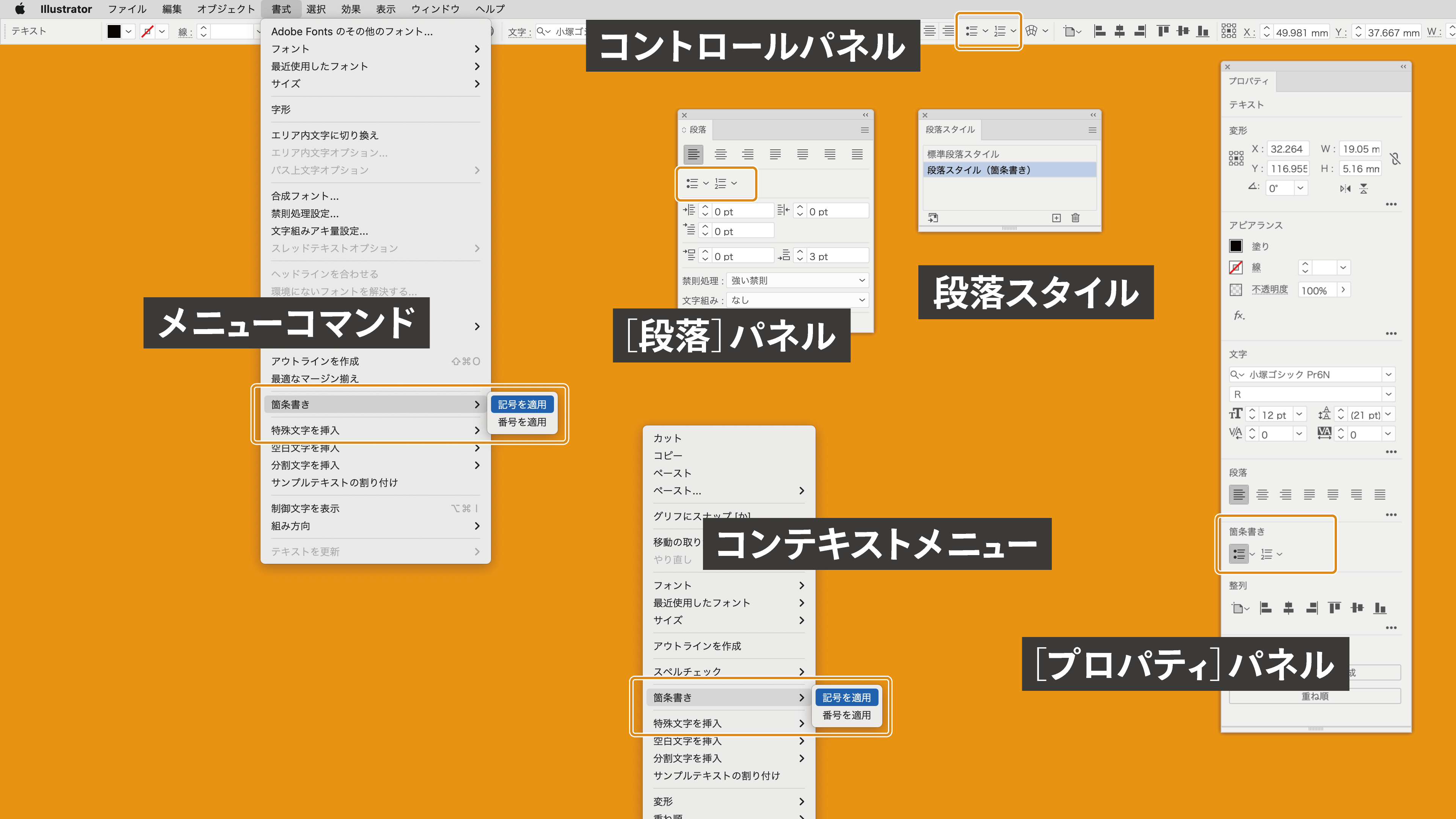The width and height of the screenshot is (1456, 819).
Task: Open the オブジェクト menu
Action: [226, 9]
